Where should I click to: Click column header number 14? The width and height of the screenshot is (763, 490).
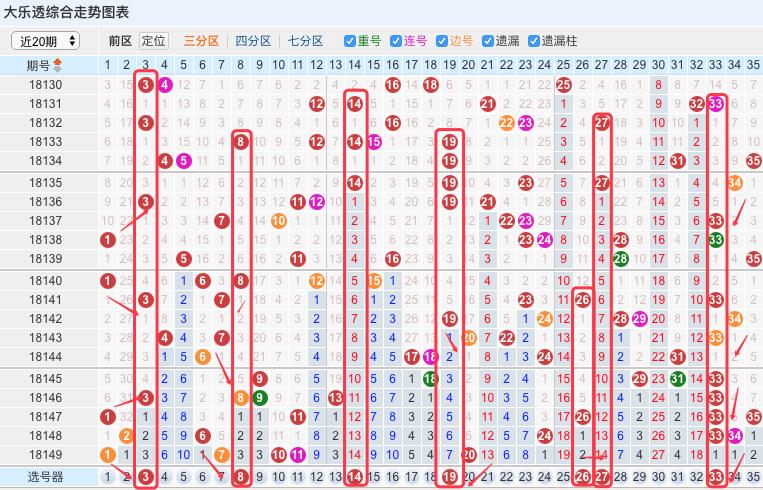(355, 65)
